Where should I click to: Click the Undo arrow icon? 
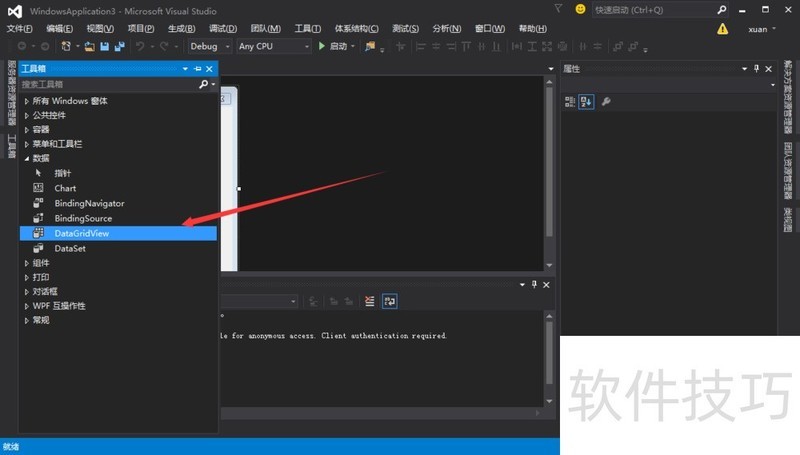tap(139, 46)
